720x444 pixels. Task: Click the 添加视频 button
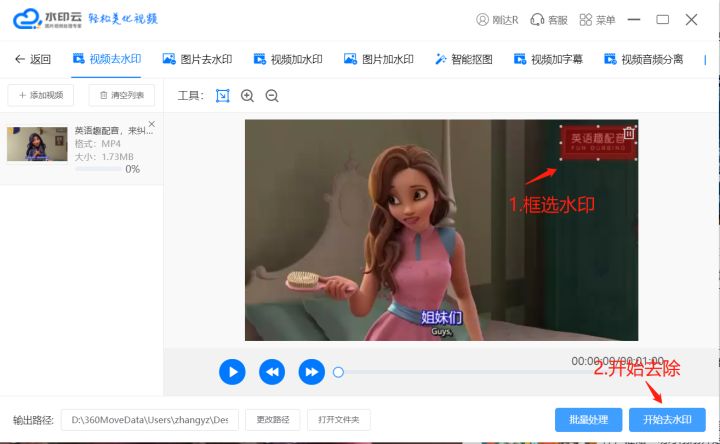point(40,95)
